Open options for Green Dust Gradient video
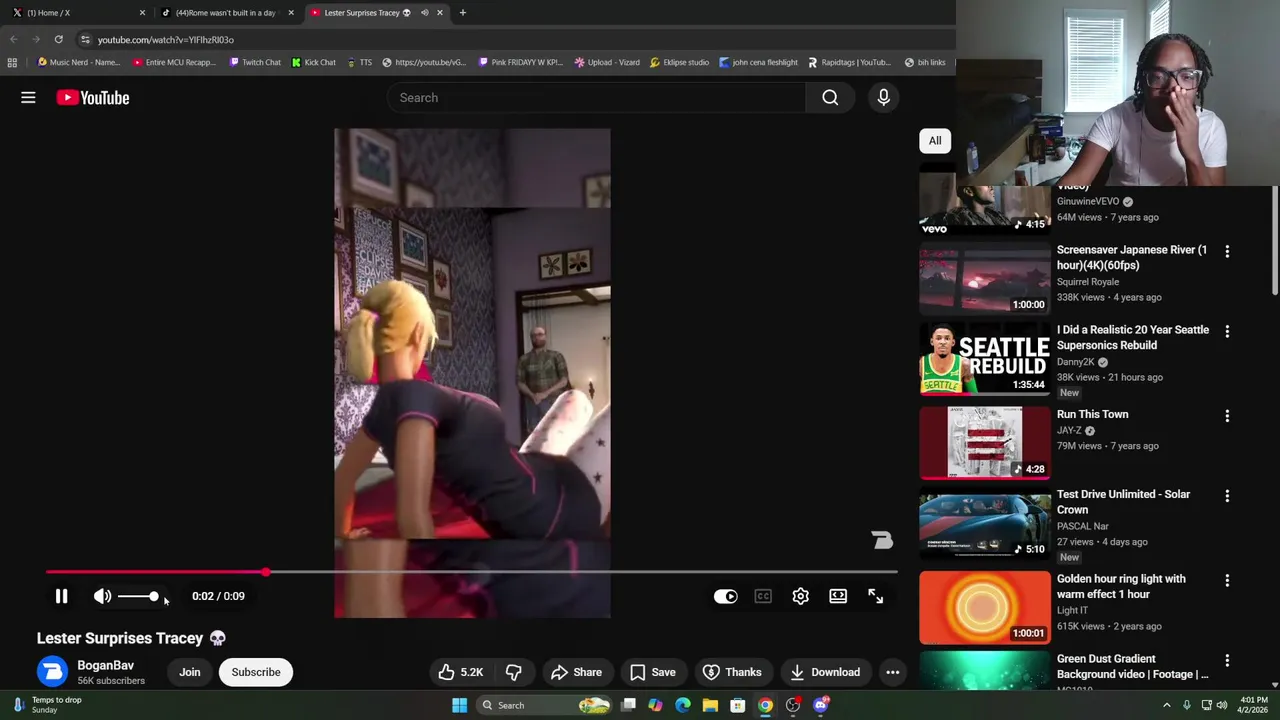The image size is (1280, 720). click(x=1227, y=660)
